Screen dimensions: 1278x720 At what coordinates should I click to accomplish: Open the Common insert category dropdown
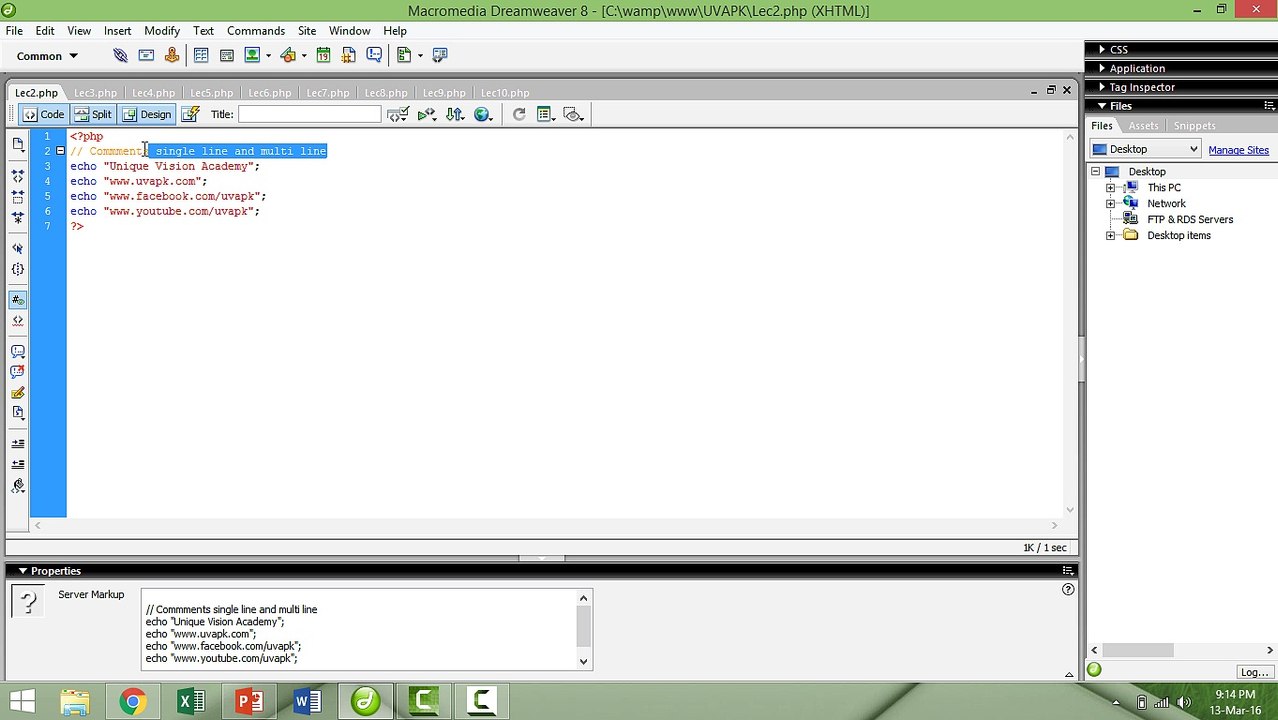pos(47,56)
